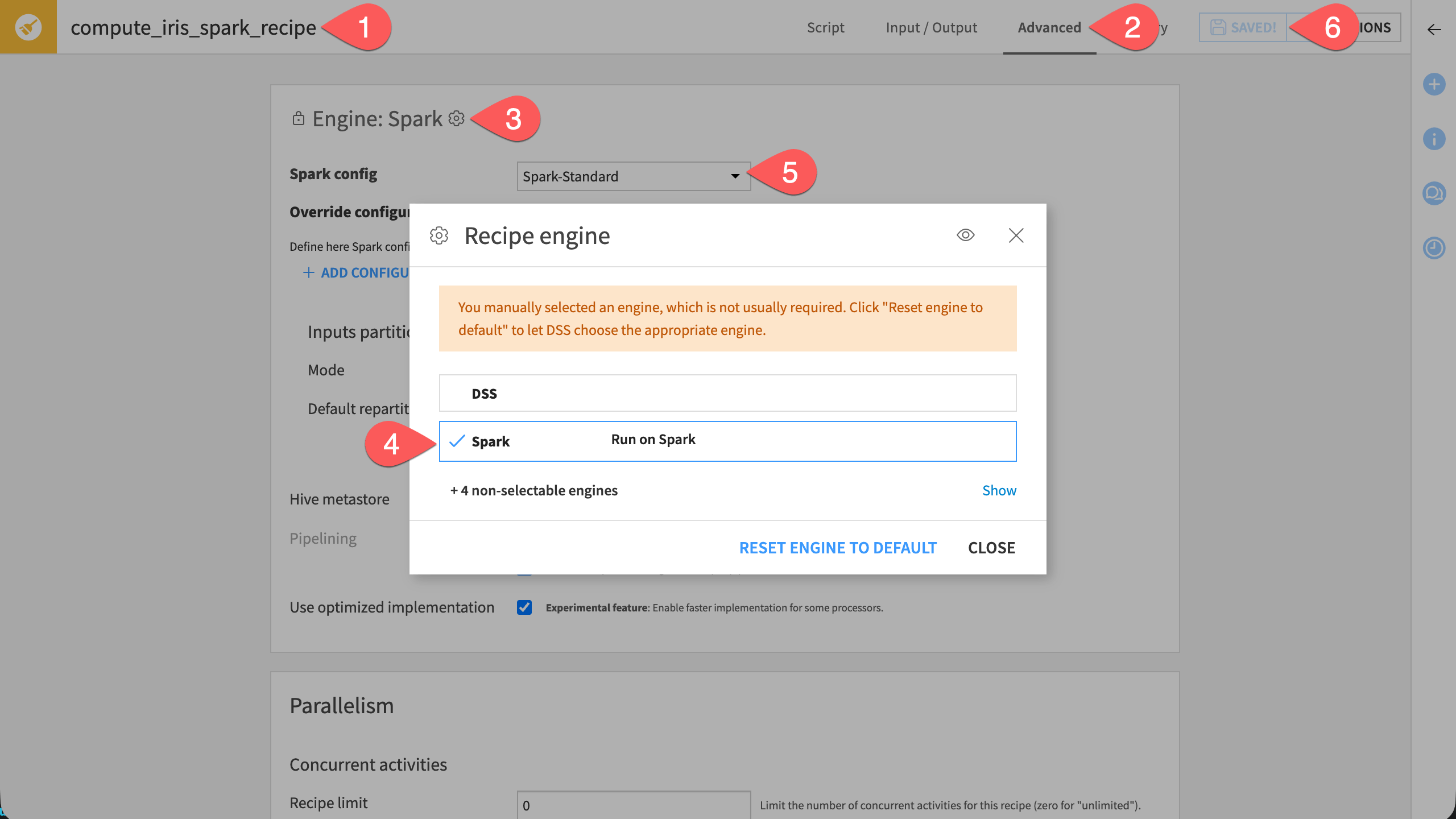The height and width of the screenshot is (819, 1456).
Task: Click Add Configuration link
Action: (x=356, y=272)
